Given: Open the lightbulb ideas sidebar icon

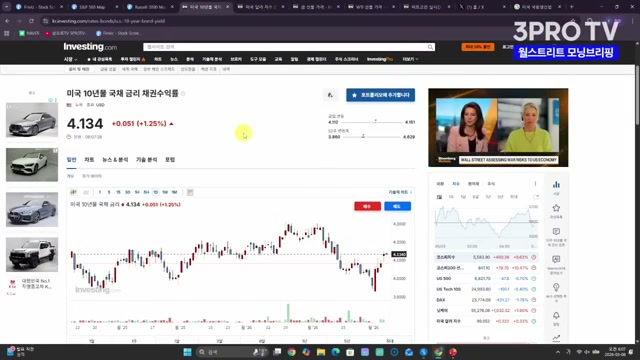Looking at the screenshot, I should [x=556, y=287].
